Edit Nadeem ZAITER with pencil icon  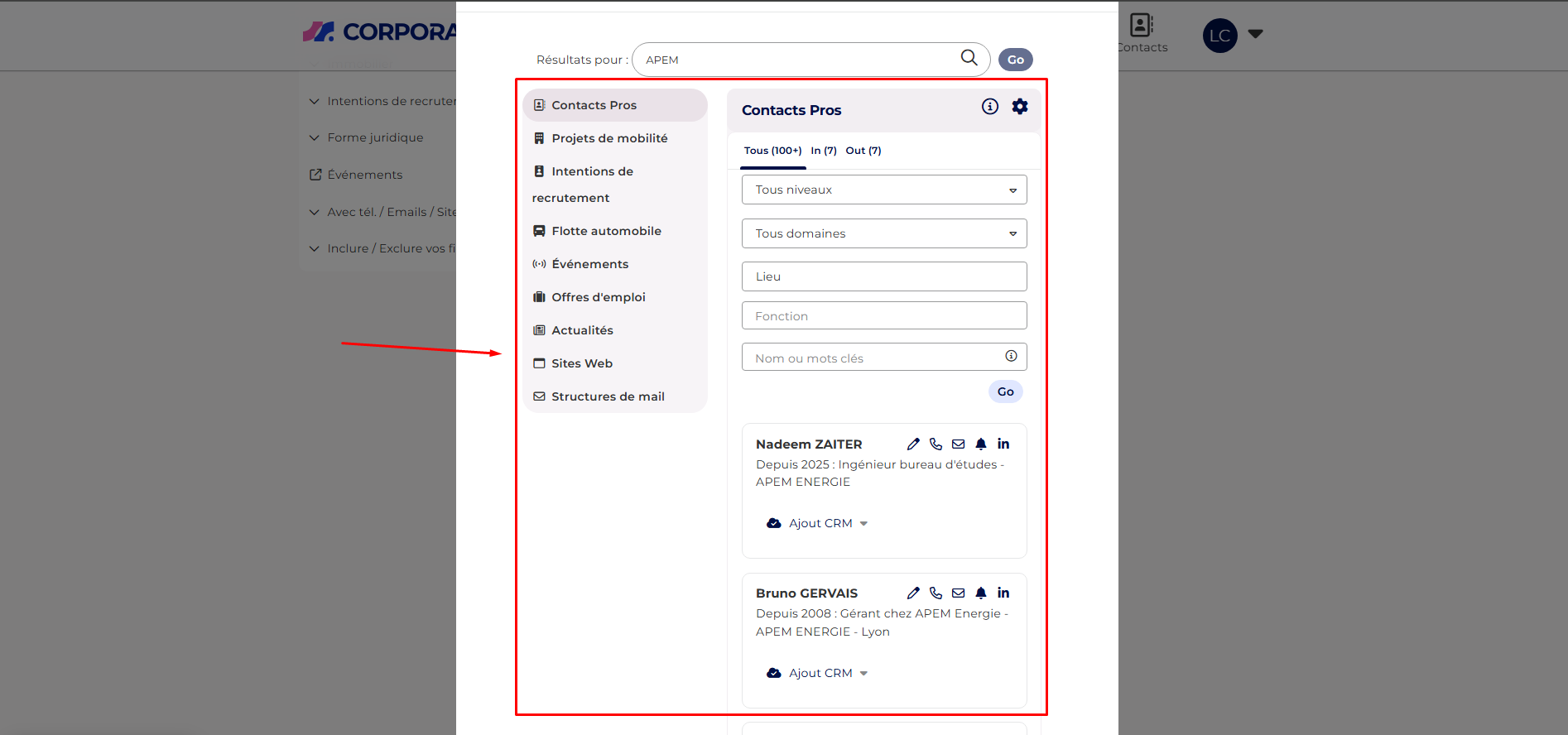point(913,444)
